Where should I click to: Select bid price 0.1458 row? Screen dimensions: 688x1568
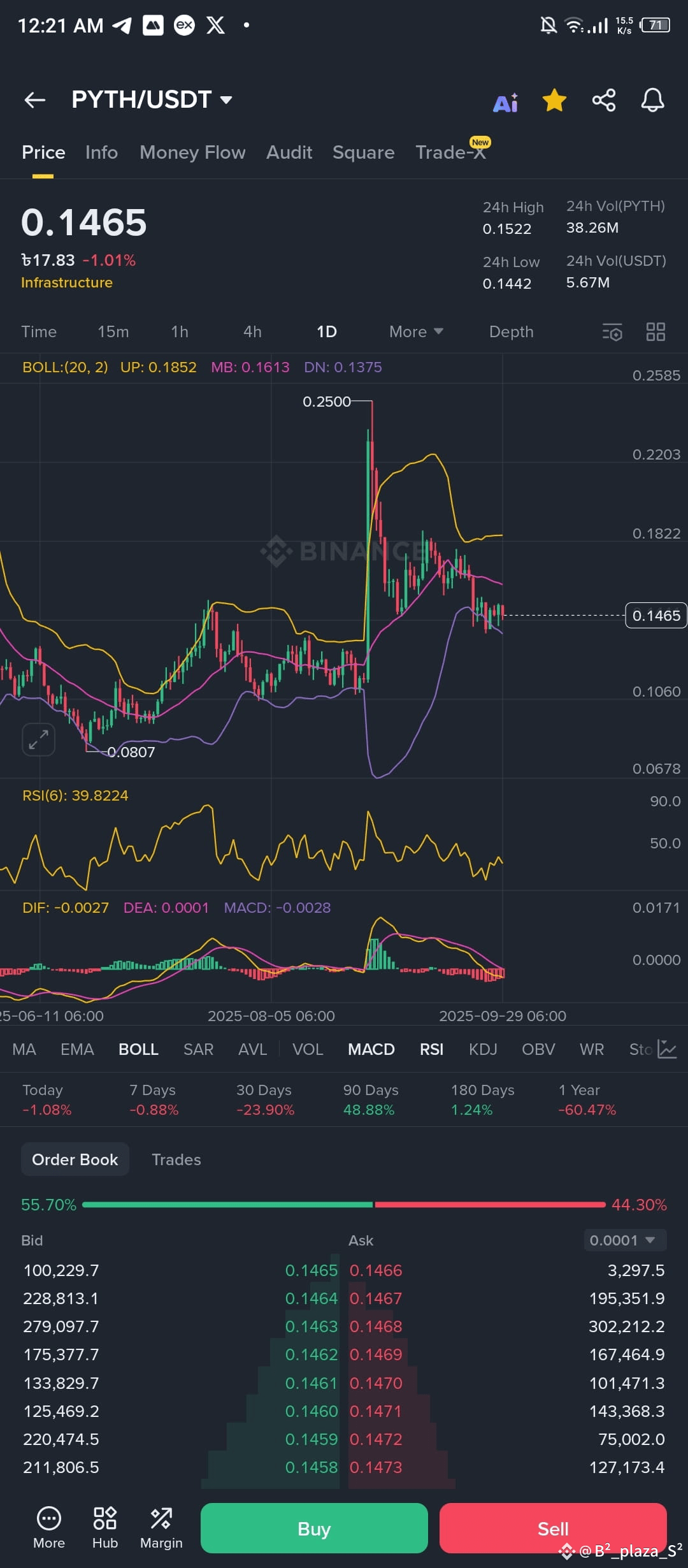(180, 1467)
